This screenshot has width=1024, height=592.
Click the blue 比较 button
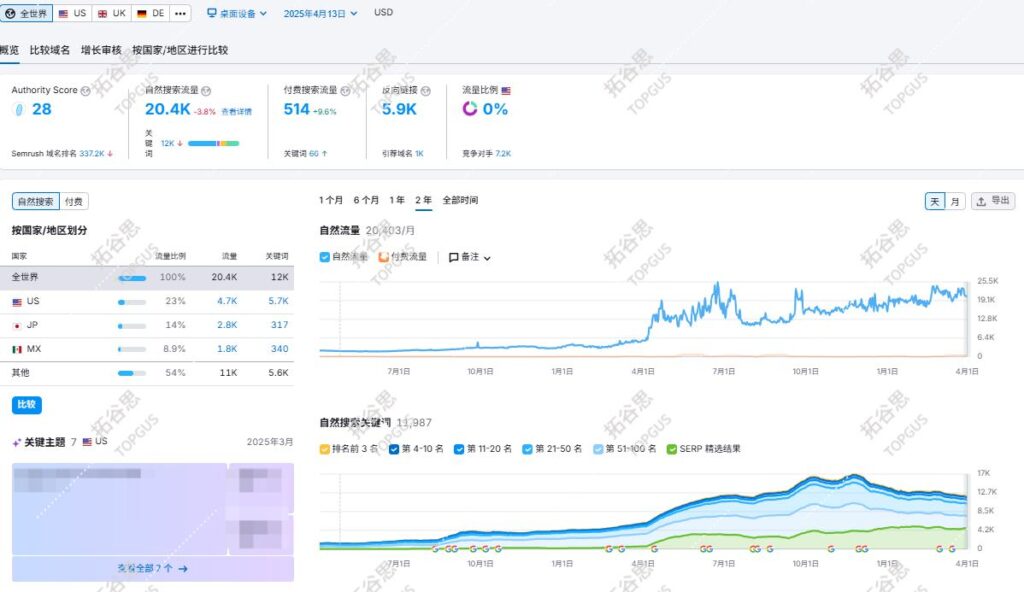(x=27, y=405)
